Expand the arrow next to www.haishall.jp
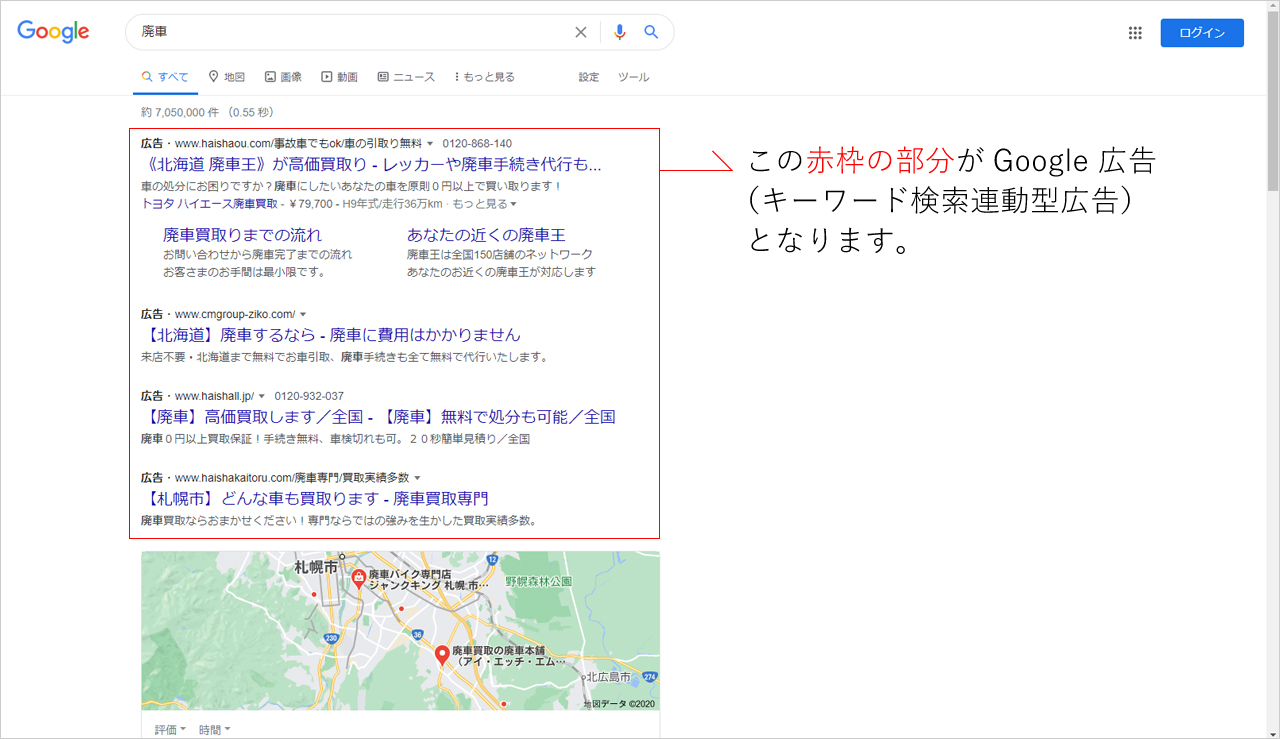The width and height of the screenshot is (1280, 739). (262, 396)
